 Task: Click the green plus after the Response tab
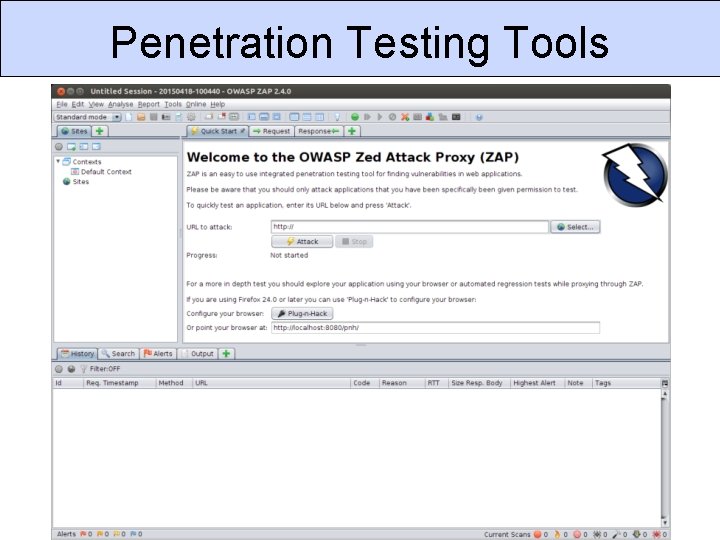click(x=352, y=131)
